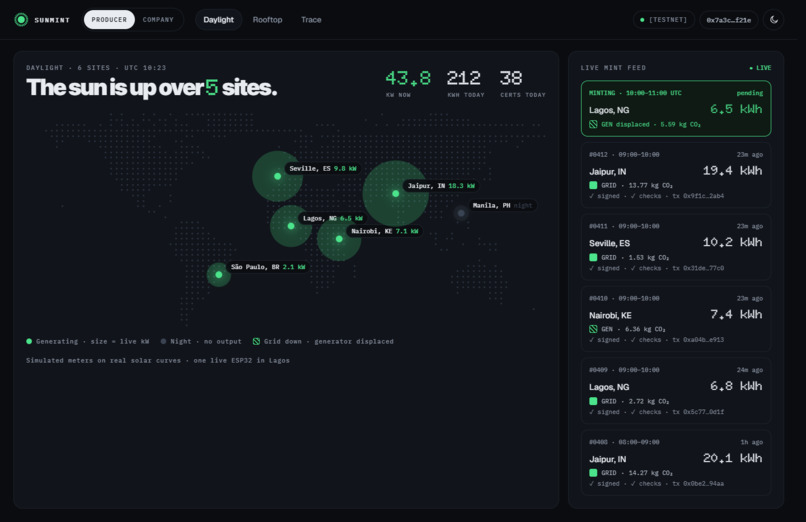
Task: Switch to Producer mode
Action: point(109,20)
